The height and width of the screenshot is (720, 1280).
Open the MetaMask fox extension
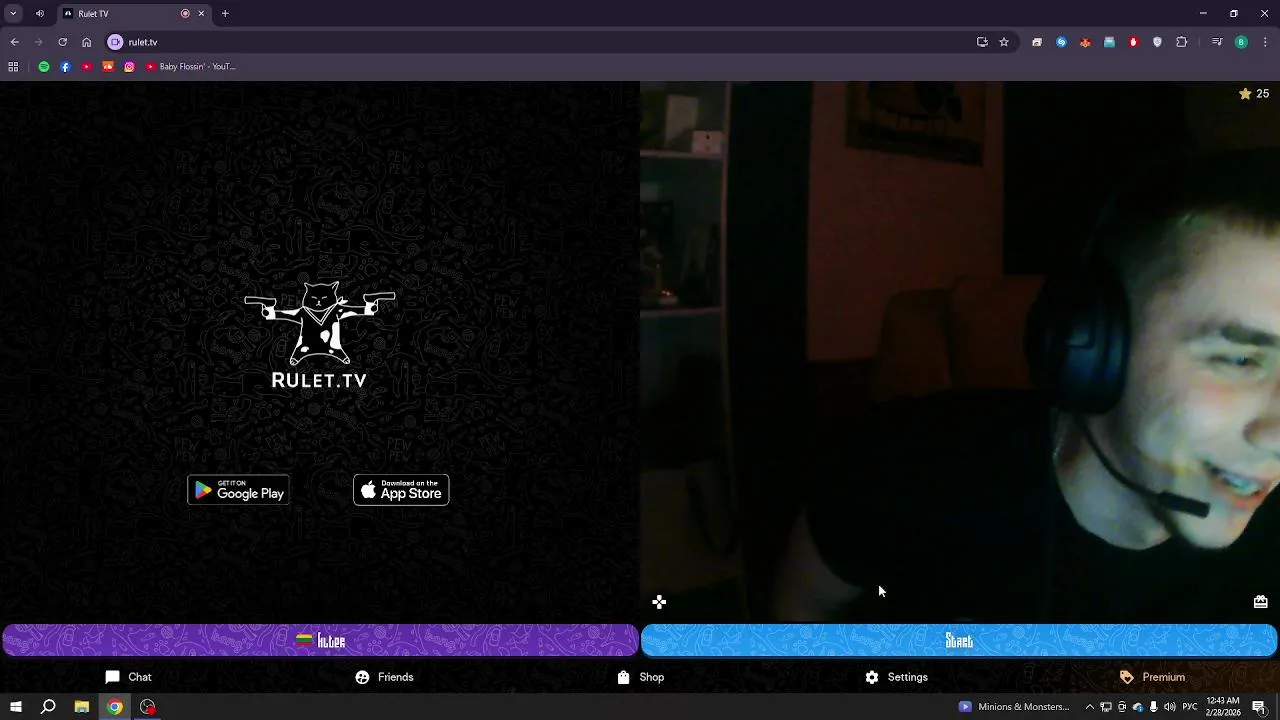click(1085, 42)
